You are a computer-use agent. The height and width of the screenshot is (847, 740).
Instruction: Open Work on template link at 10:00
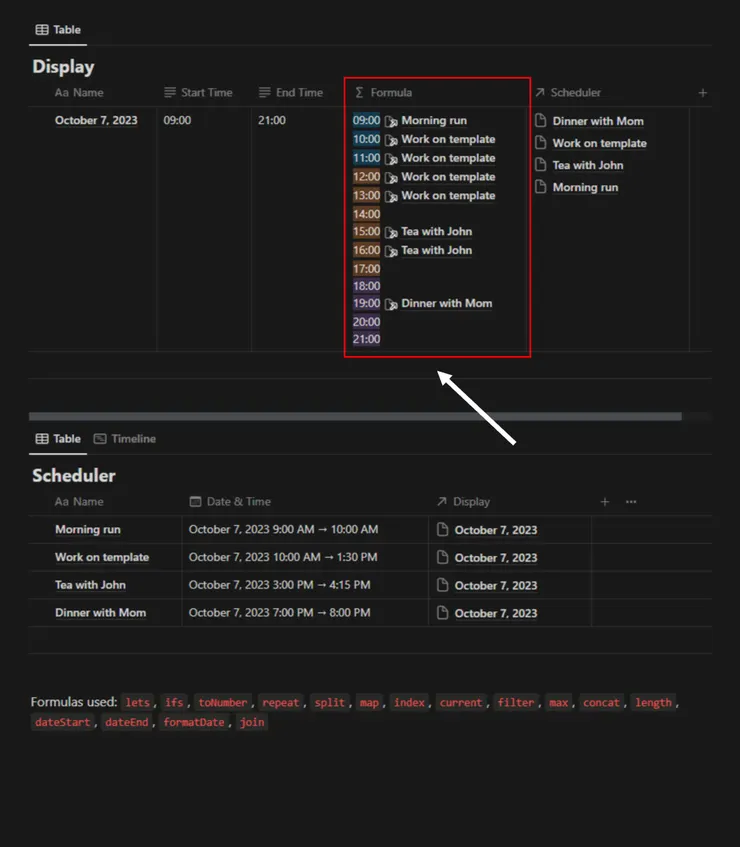(x=448, y=139)
